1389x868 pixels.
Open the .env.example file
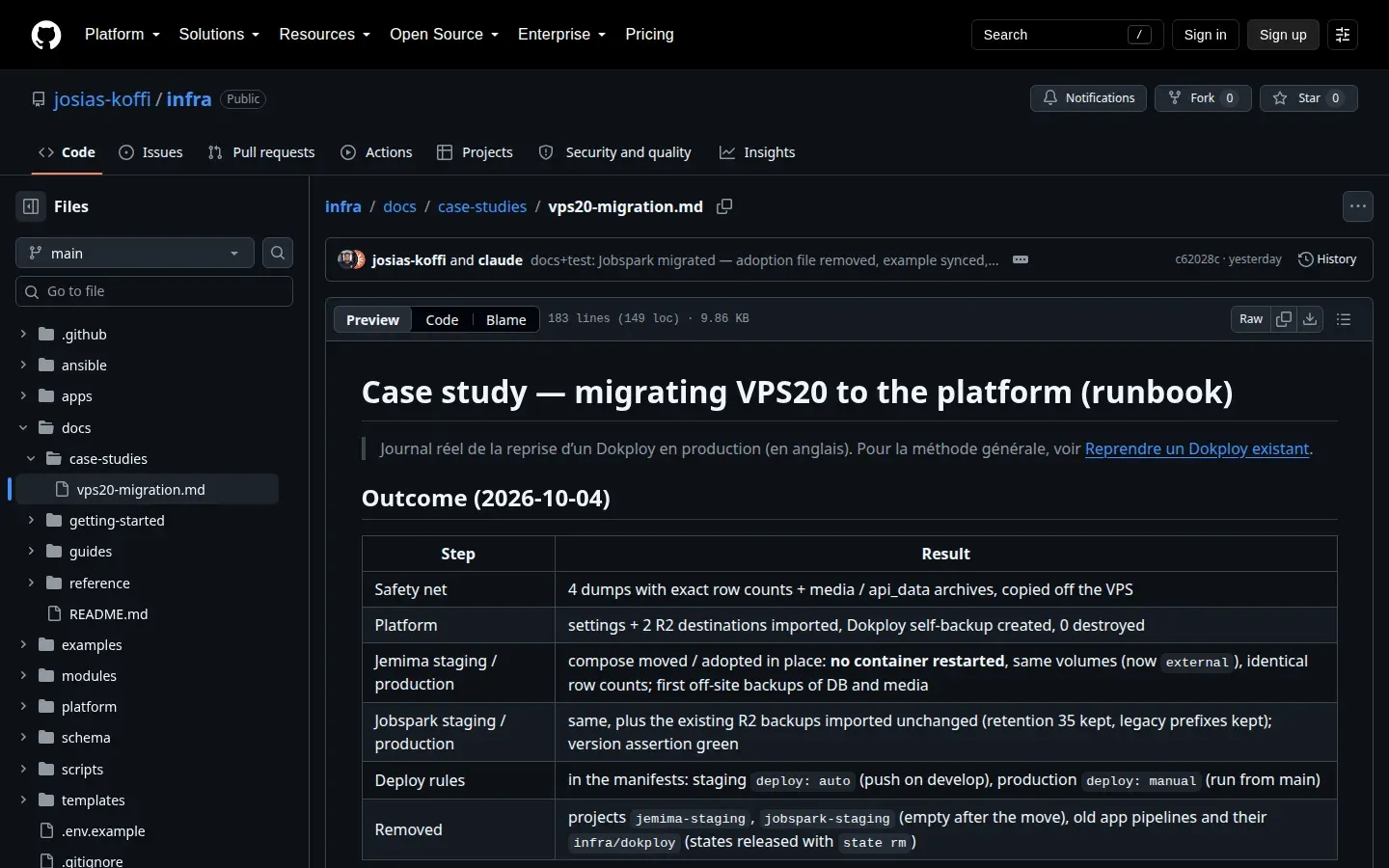click(103, 830)
